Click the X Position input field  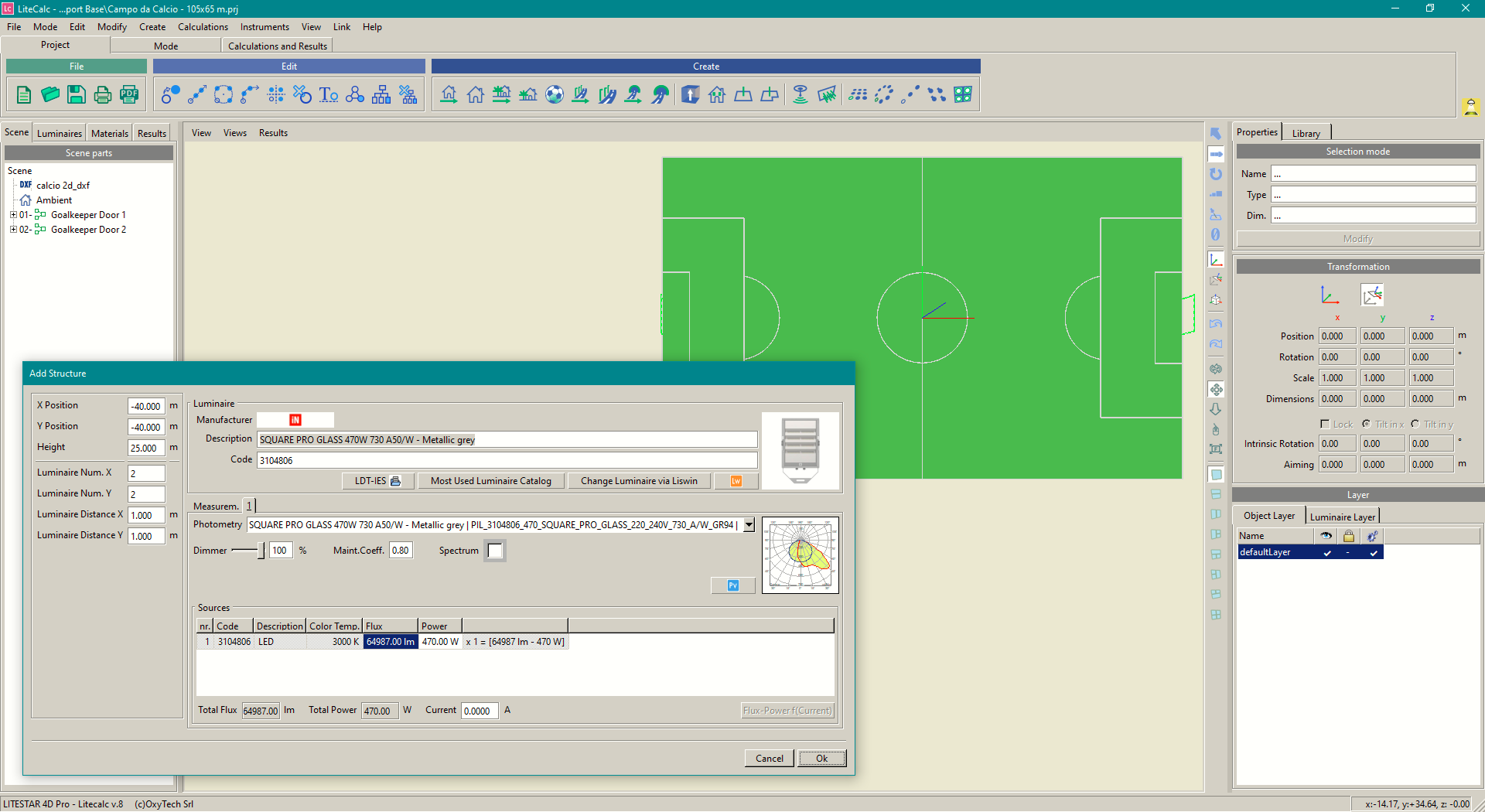tap(146, 406)
